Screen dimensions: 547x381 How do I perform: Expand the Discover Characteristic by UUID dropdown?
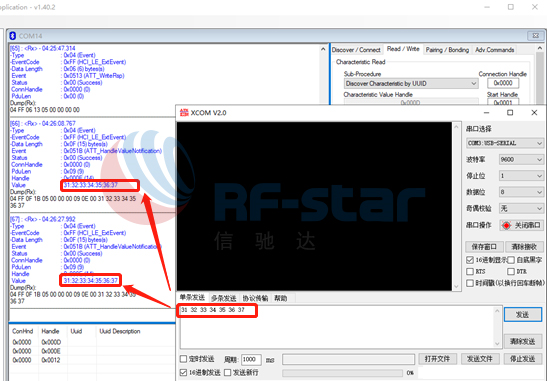point(411,83)
